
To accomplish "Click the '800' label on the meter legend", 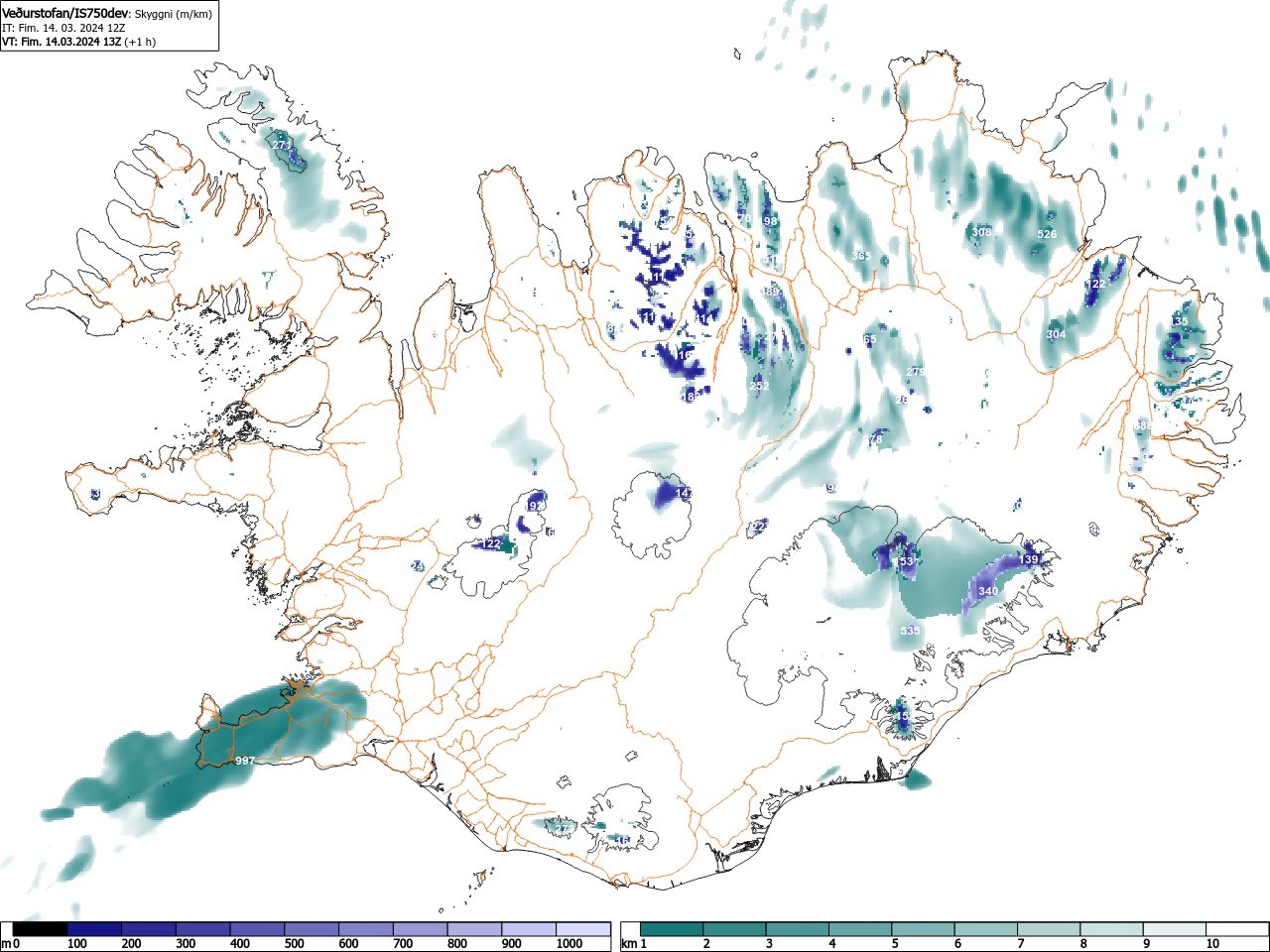I will click(x=457, y=944).
